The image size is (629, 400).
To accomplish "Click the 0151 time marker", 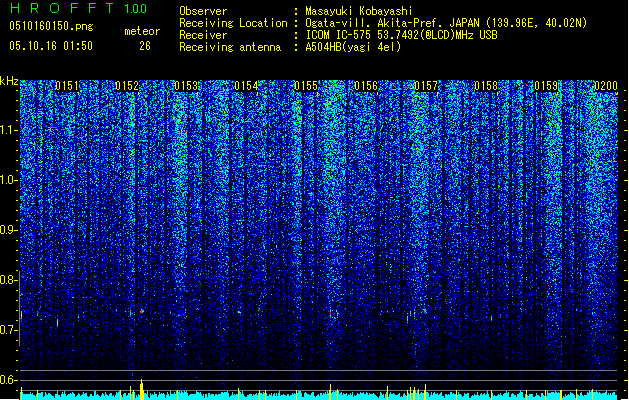I will (67, 86).
